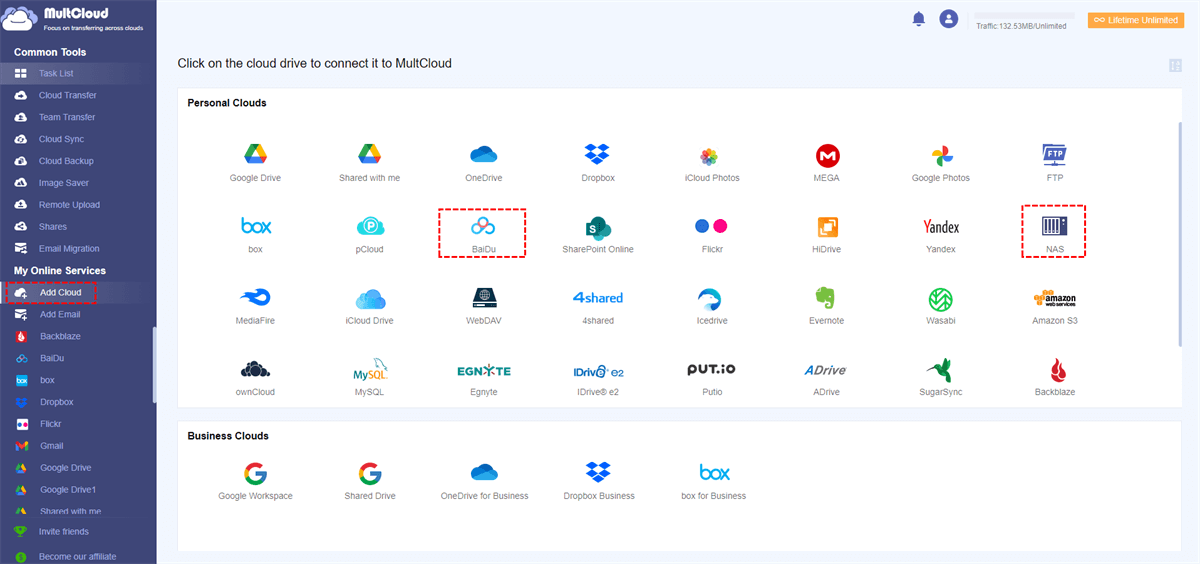Choose the 4shared cloud icon
The height and width of the screenshot is (564, 1200).
[x=598, y=298]
